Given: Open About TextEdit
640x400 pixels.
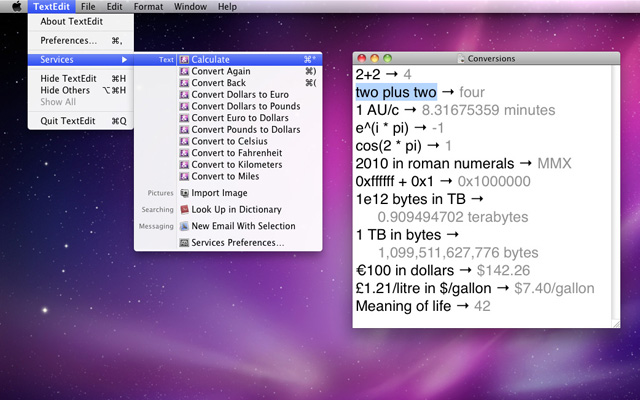Looking at the screenshot, I should click(71, 22).
